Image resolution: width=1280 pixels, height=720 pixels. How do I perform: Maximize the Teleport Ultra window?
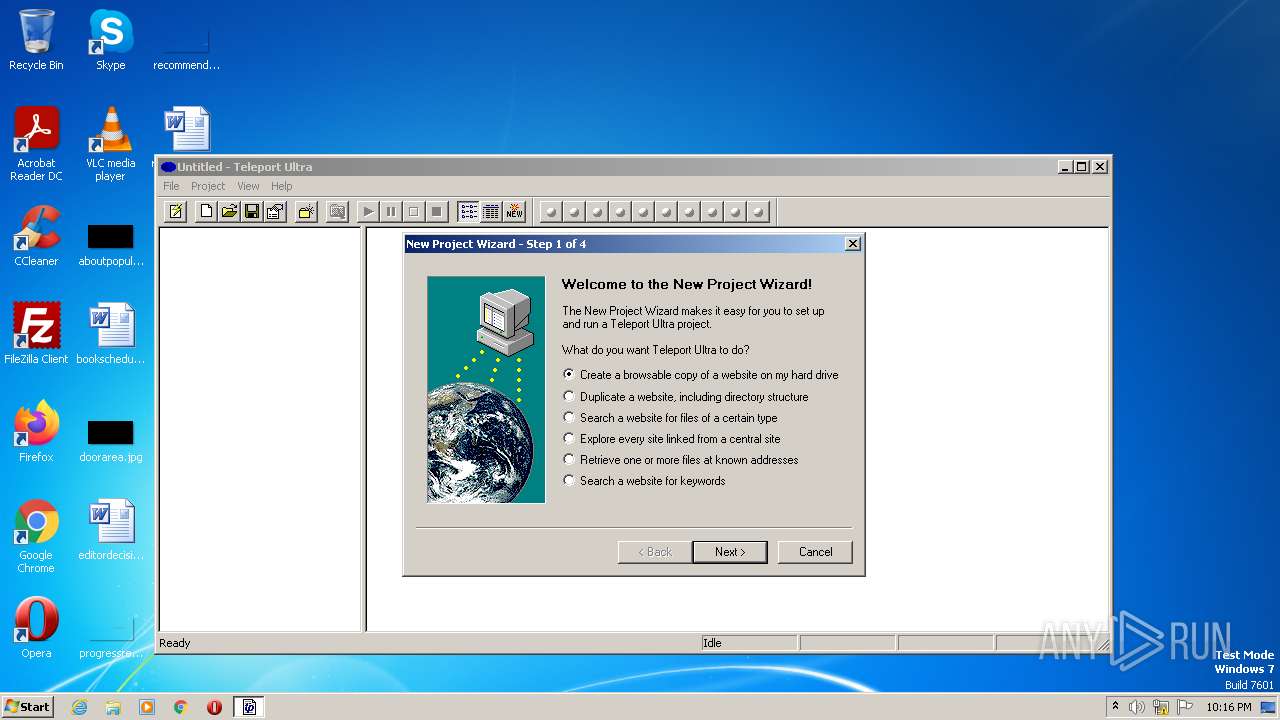point(1082,167)
